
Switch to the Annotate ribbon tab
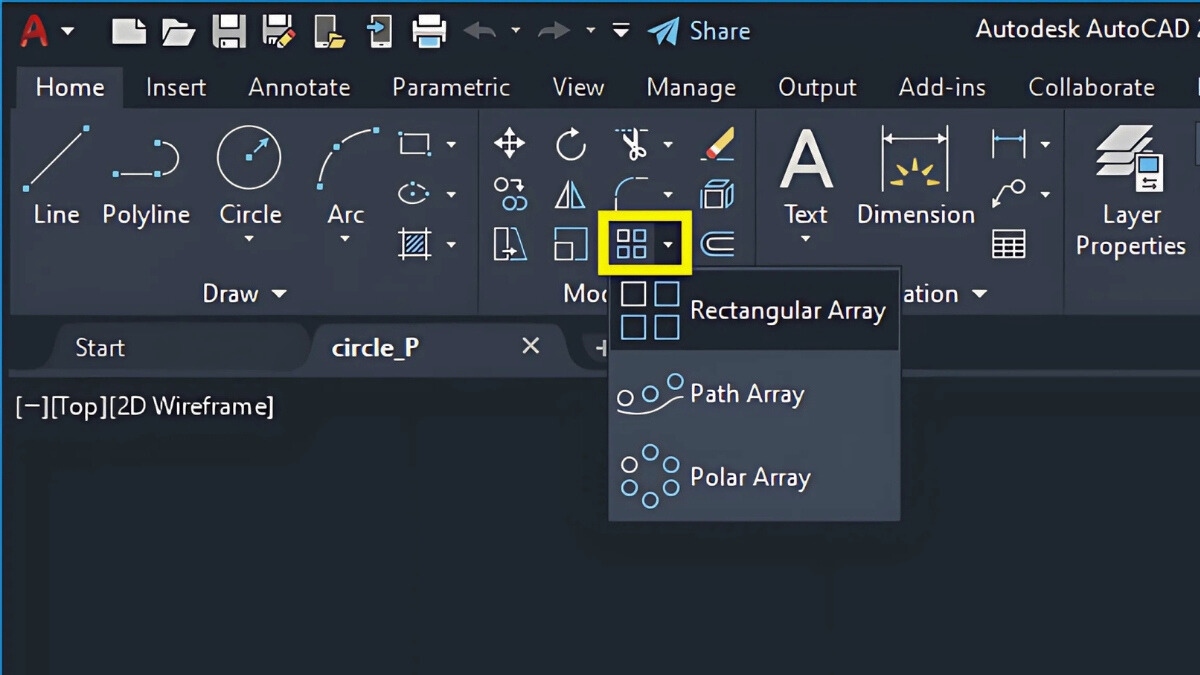coord(299,88)
